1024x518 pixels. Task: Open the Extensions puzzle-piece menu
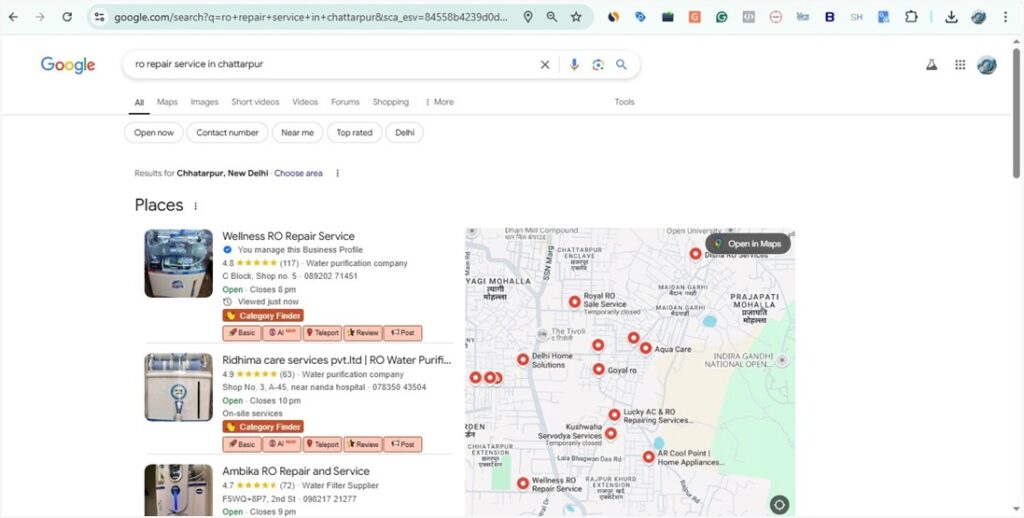pos(911,17)
